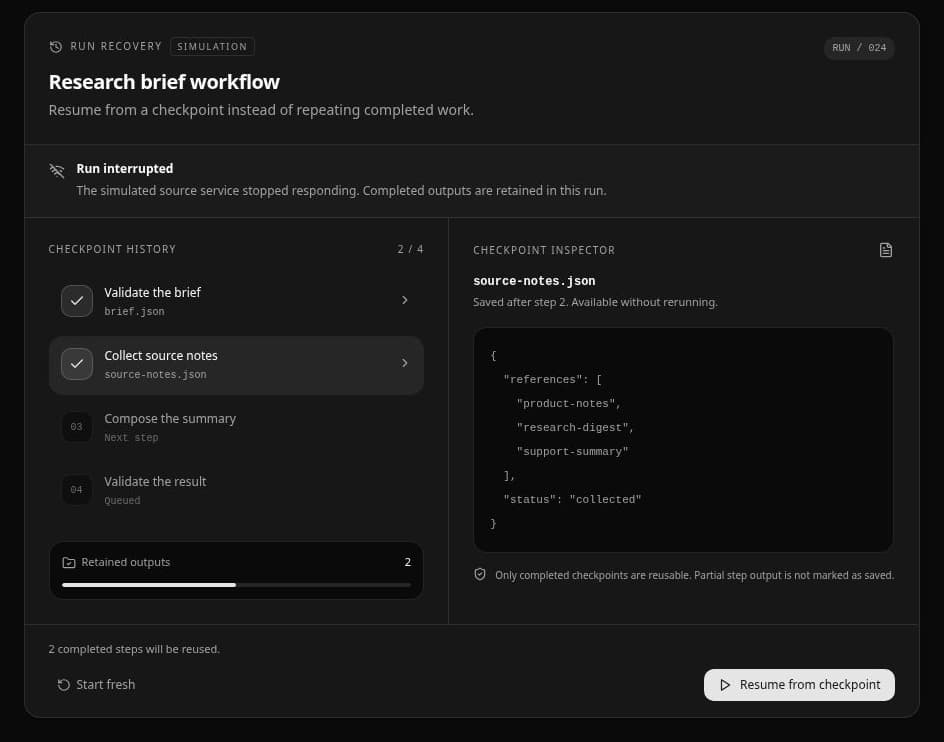
Task: Click the run recovery history icon
Action: click(56, 46)
